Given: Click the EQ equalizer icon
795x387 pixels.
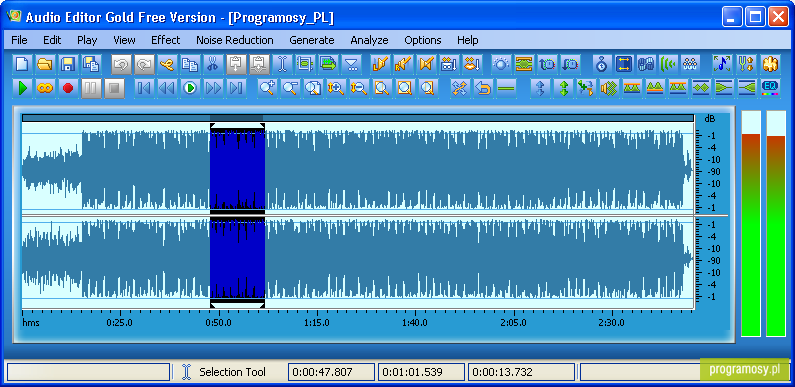Looking at the screenshot, I should tap(770, 88).
